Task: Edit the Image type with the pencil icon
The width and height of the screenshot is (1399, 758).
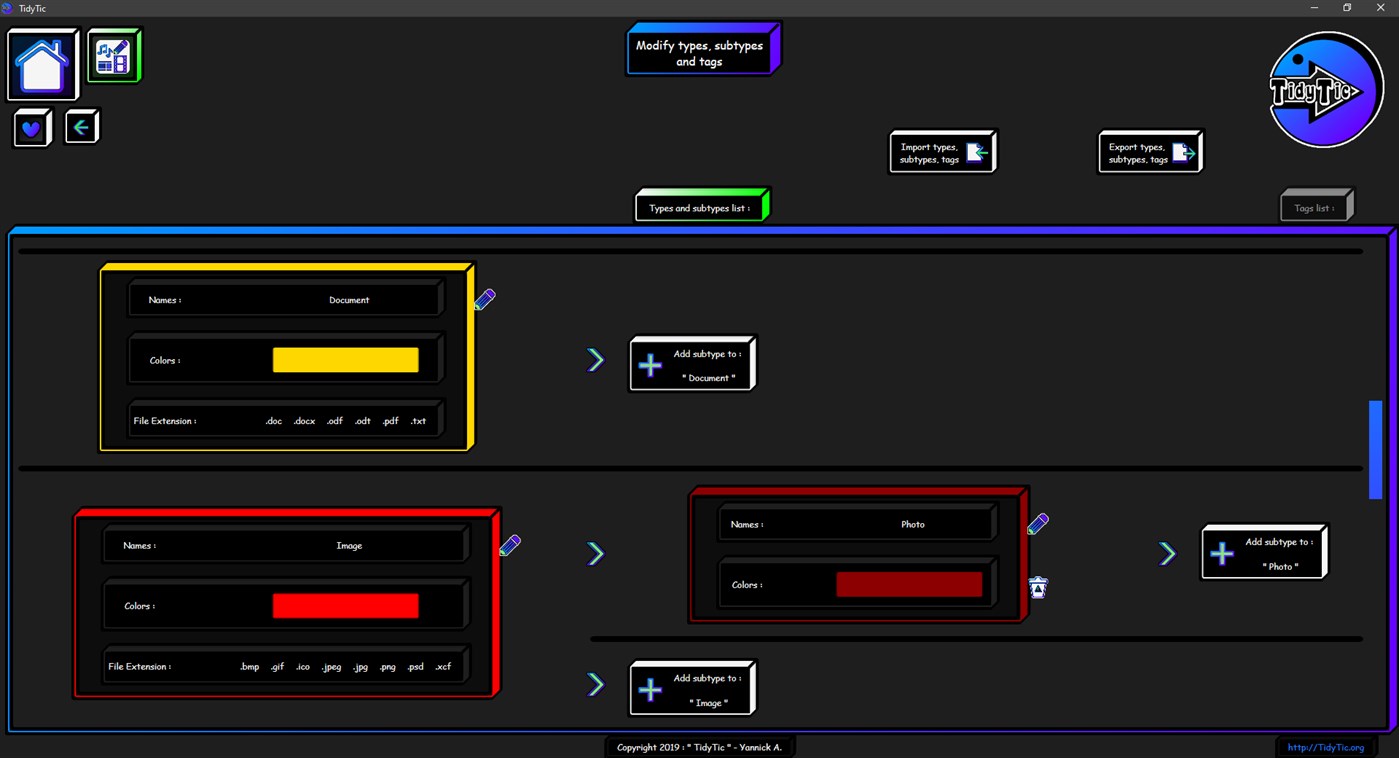Action: [510, 545]
